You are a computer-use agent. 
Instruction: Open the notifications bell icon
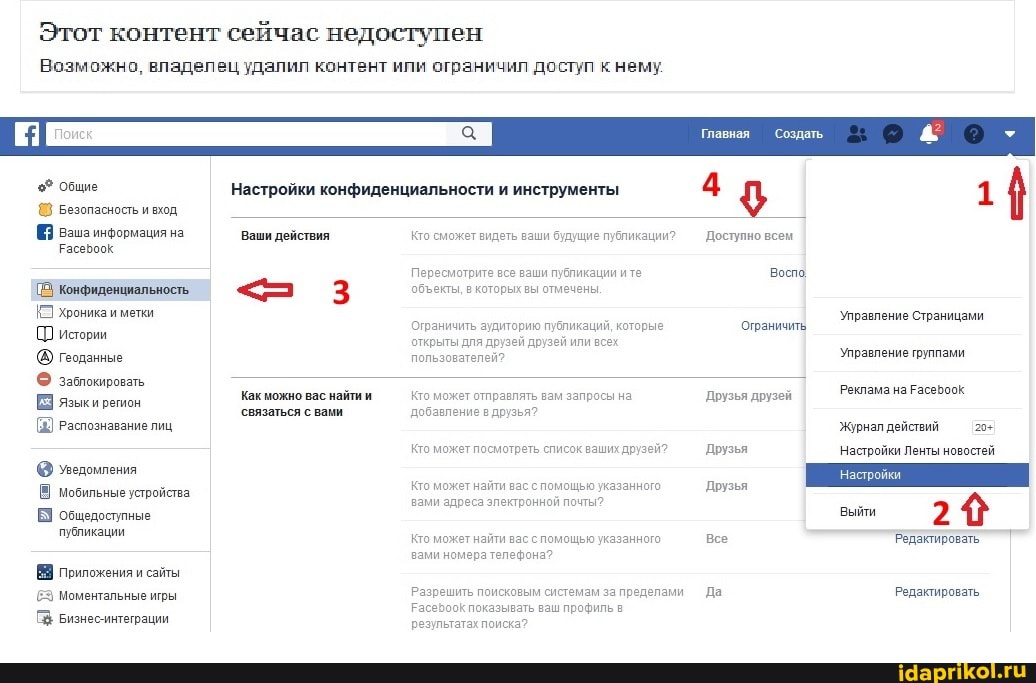[x=929, y=135]
